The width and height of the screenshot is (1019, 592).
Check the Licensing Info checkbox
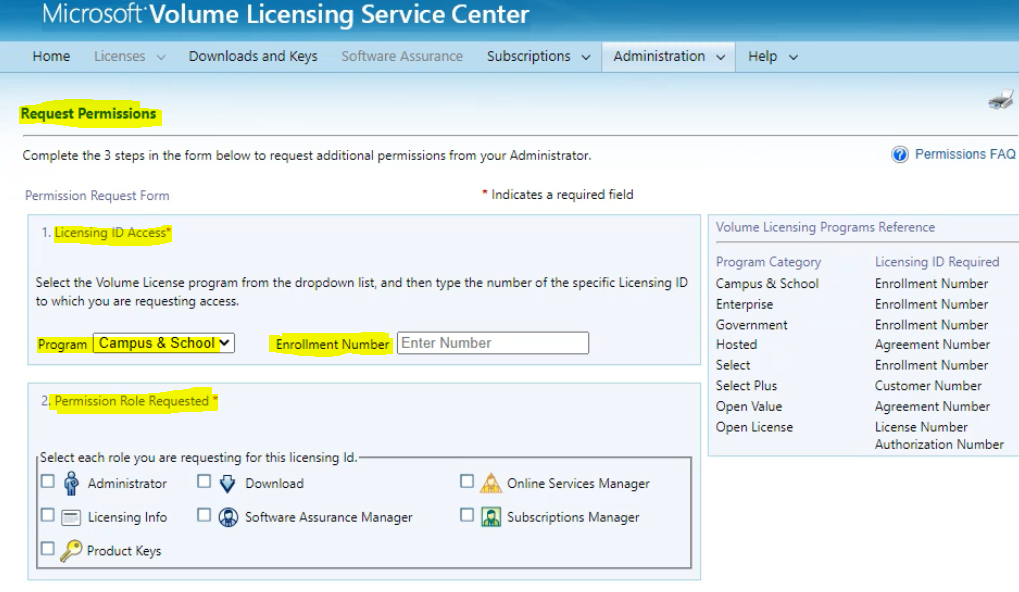pyautogui.click(x=47, y=515)
